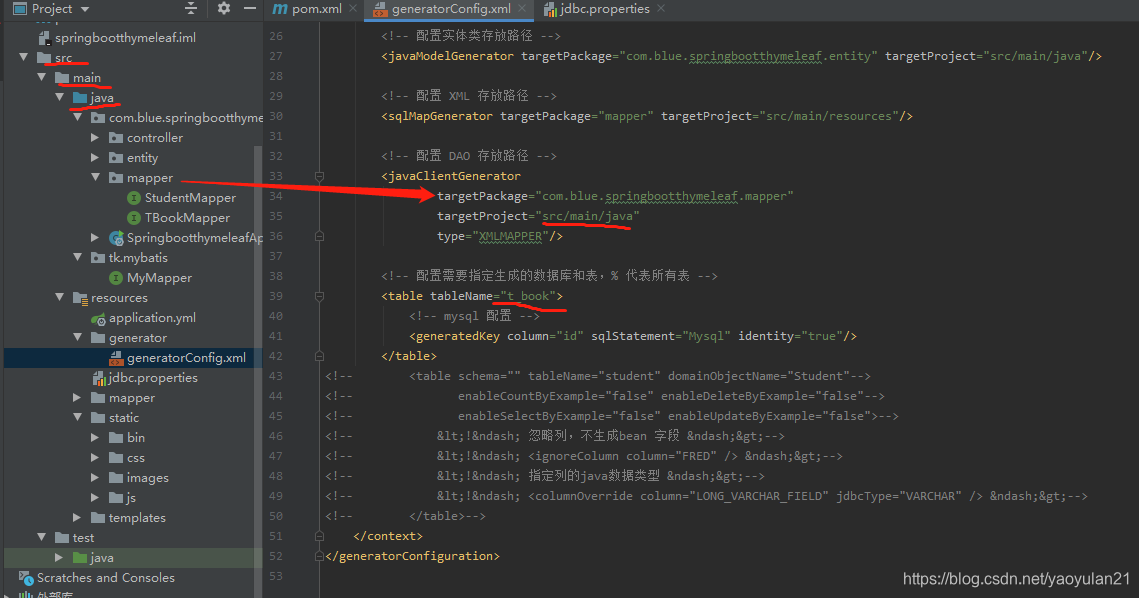Open the Settings gear in Project panel
The width and height of the screenshot is (1139, 598).
[x=223, y=8]
